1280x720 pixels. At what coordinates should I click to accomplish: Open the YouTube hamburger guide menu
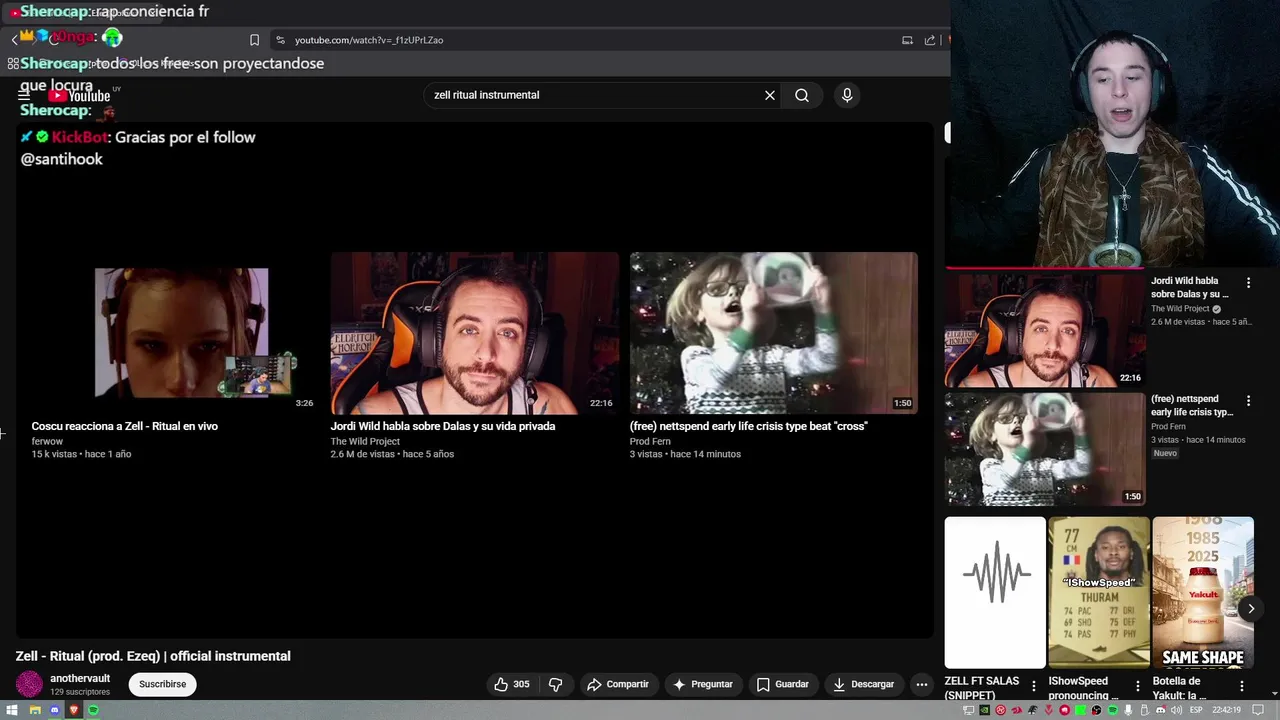[x=24, y=96]
